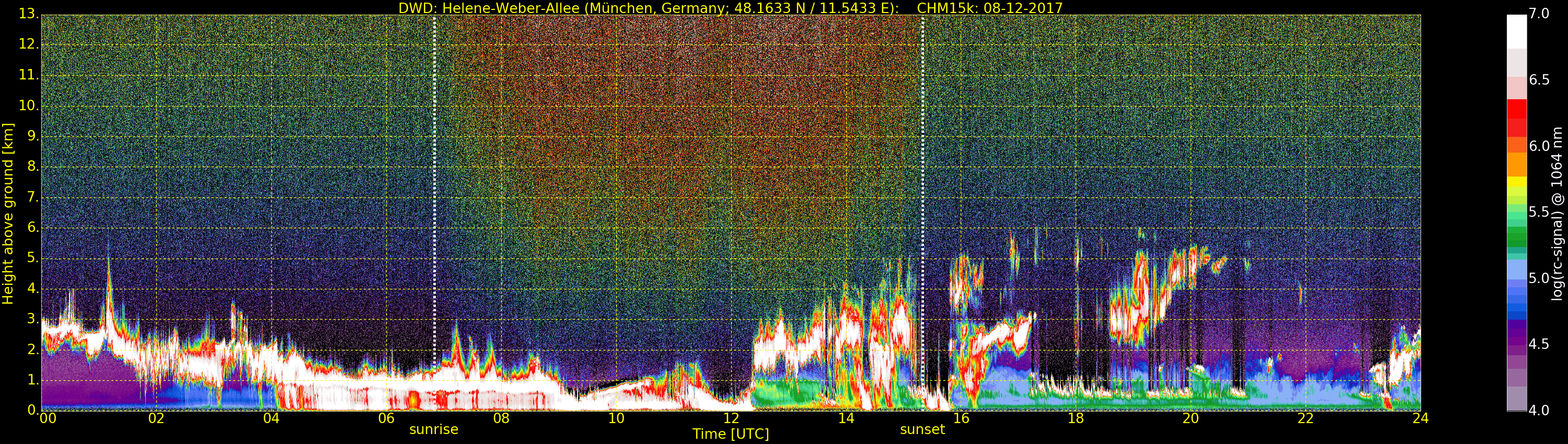Screen dimensions: 1568x444
Task: Pick the bright red band in the colorbar
Action: coord(1517,108)
